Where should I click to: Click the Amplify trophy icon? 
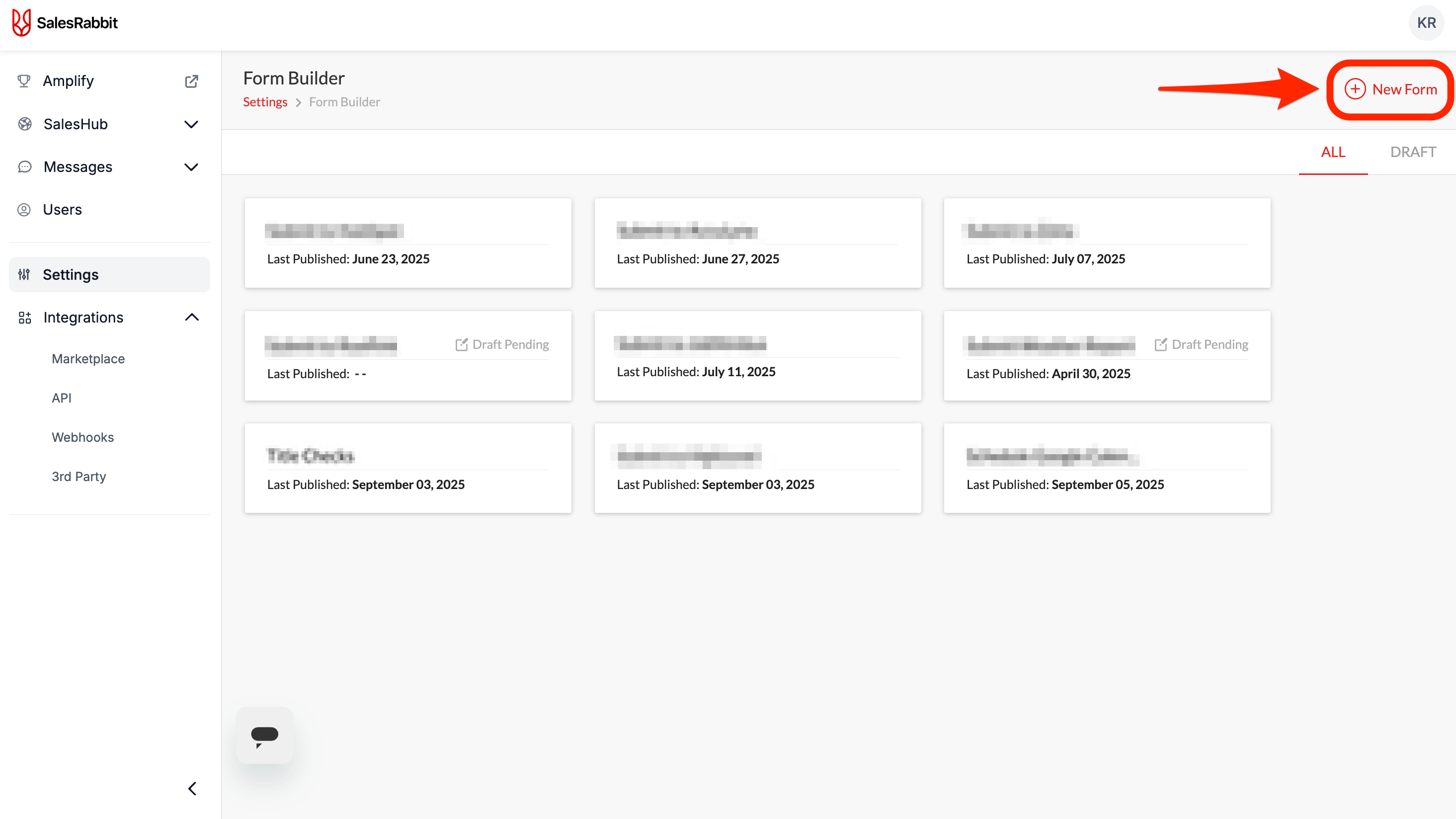(x=24, y=82)
